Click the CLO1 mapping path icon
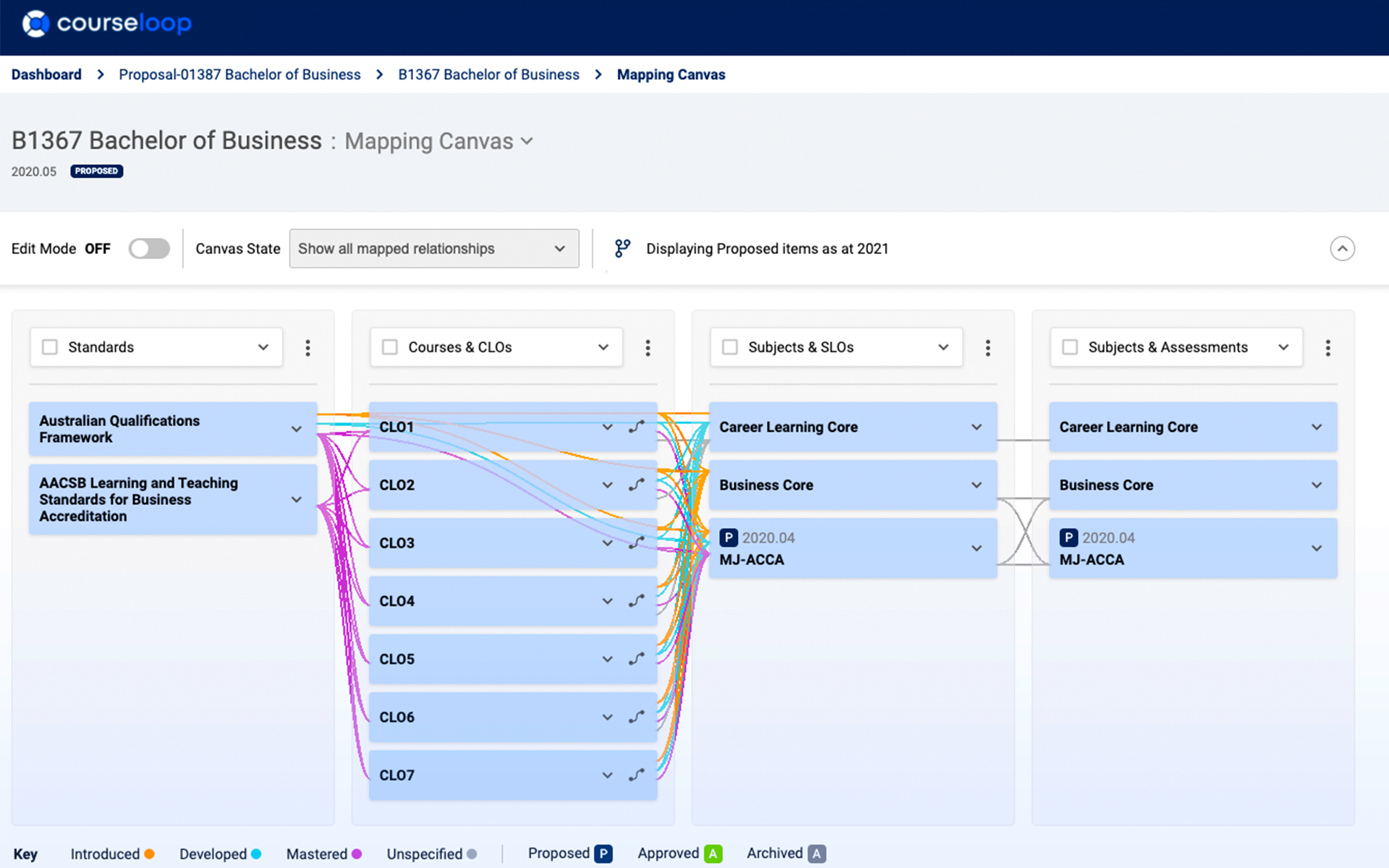The width and height of the screenshot is (1389, 868). (636, 427)
